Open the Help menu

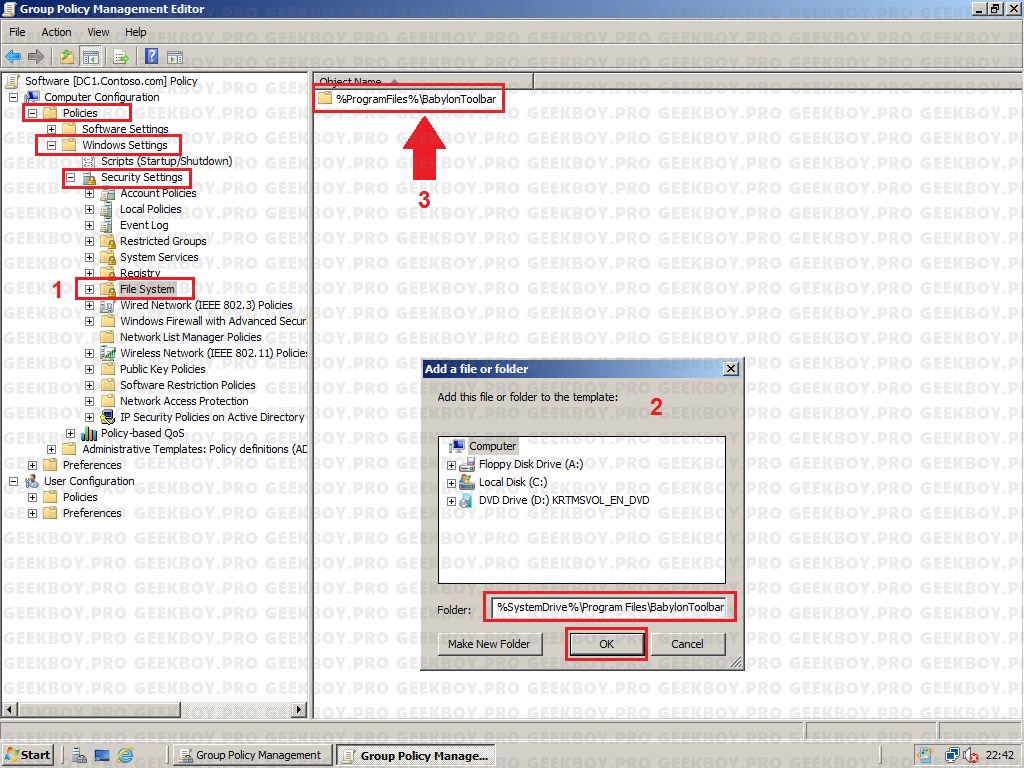[136, 32]
